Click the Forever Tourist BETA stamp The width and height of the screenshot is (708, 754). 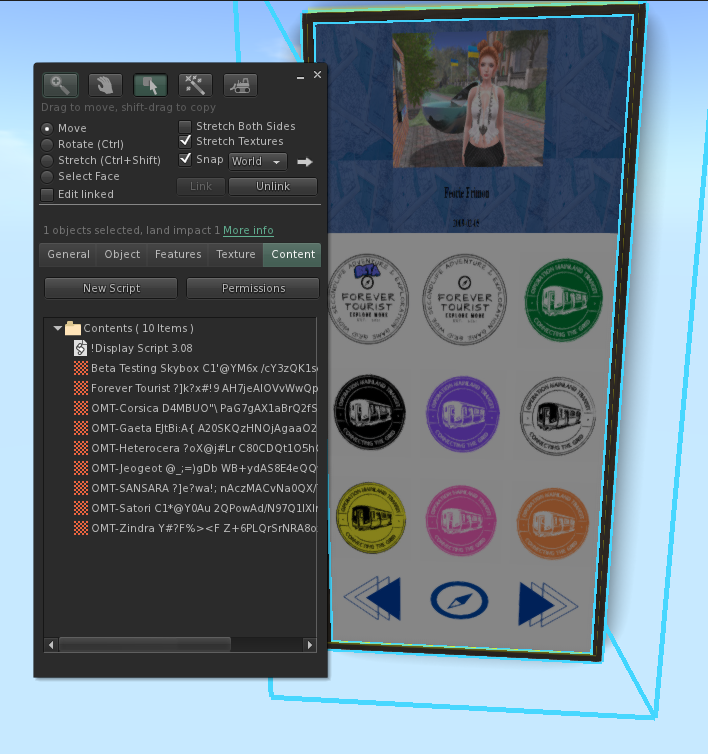point(368,299)
